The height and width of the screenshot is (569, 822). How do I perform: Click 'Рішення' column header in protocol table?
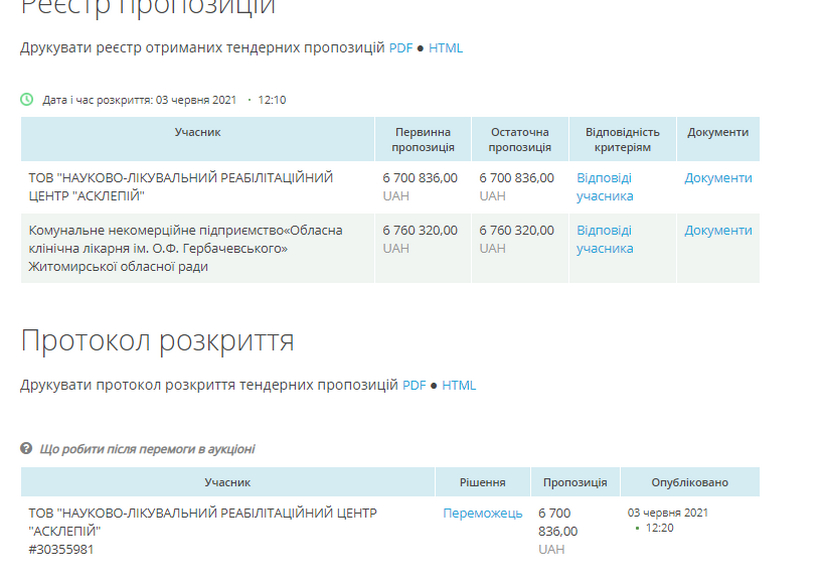click(x=482, y=482)
